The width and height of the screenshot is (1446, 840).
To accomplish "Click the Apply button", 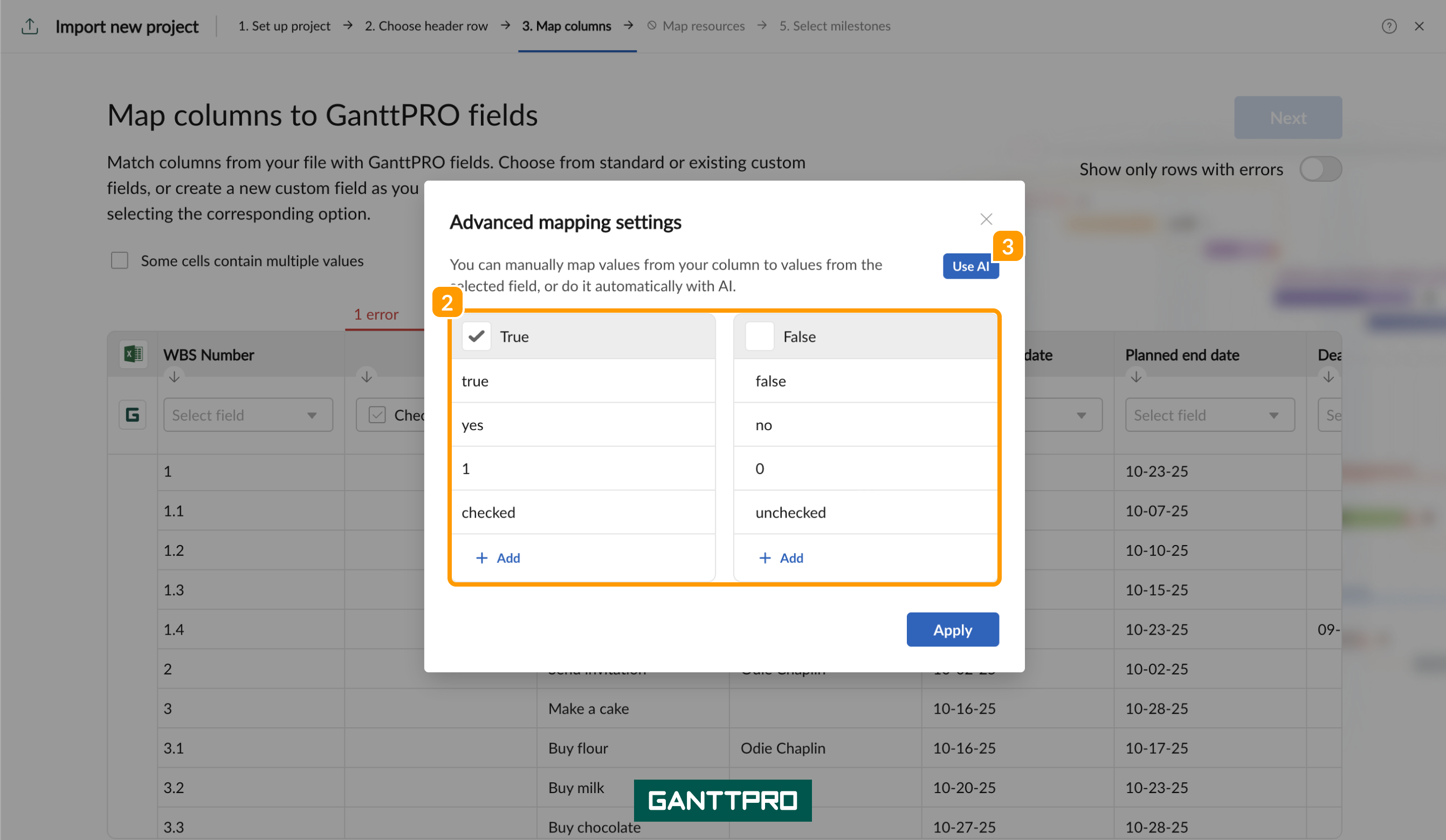I will [x=953, y=629].
